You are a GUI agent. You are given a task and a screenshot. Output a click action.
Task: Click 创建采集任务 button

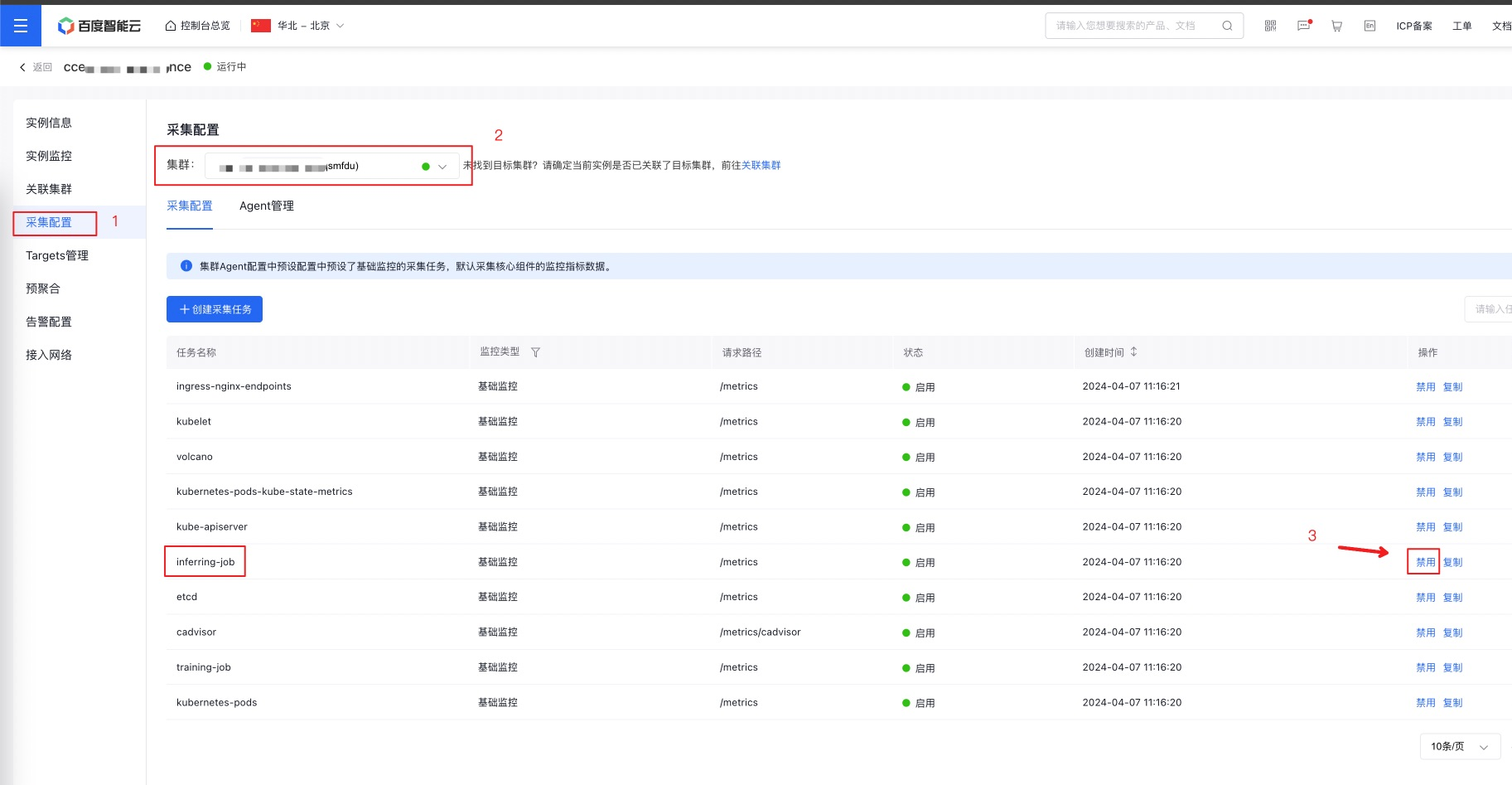coord(215,309)
